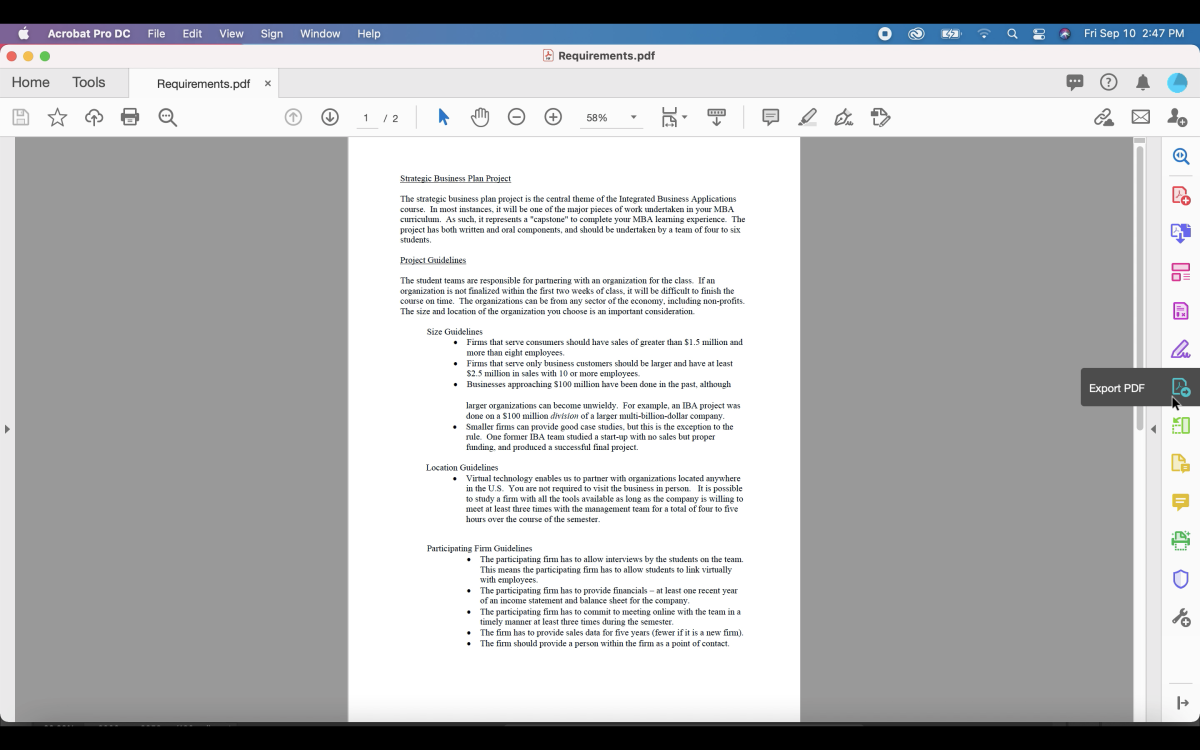Click the Zoom In plus icon
1200x750 pixels.
553,118
